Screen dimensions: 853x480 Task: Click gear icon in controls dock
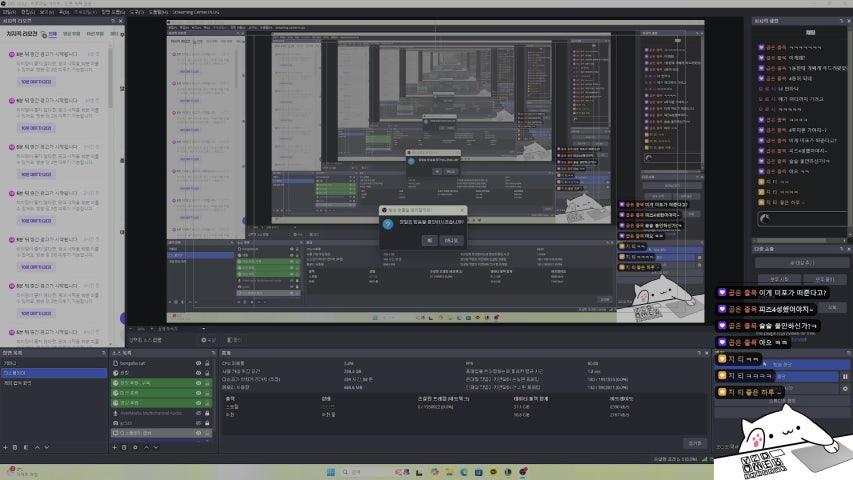845,389
